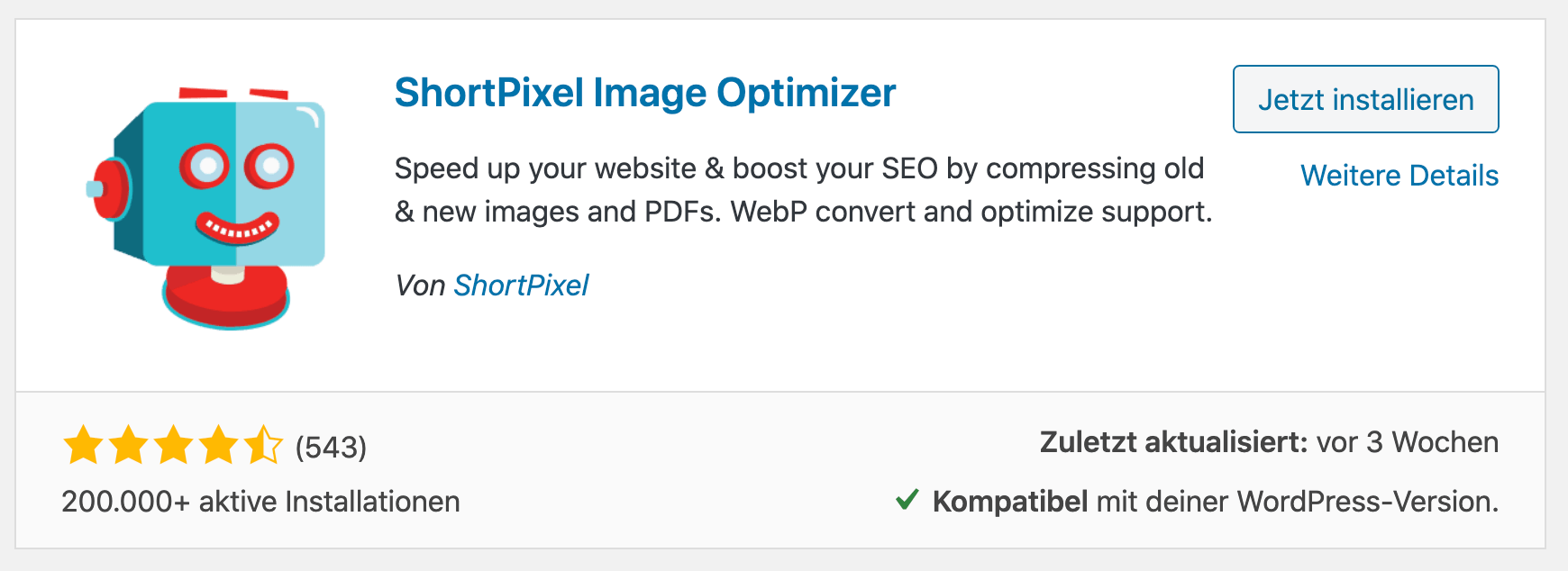
Task: Click the plugin description starting with Speed up
Action: [x=802, y=190]
